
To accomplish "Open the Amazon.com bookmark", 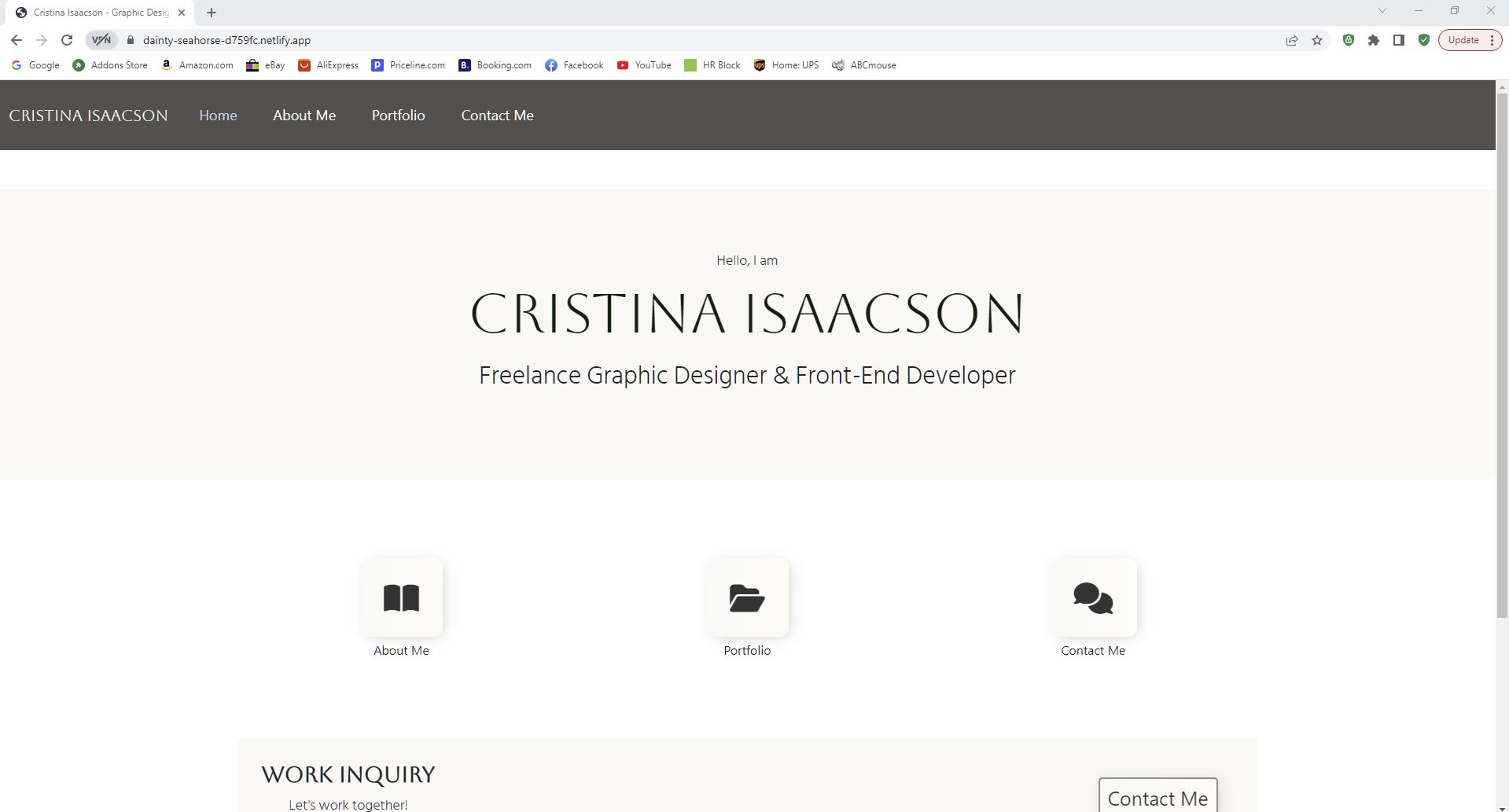I will (x=197, y=65).
